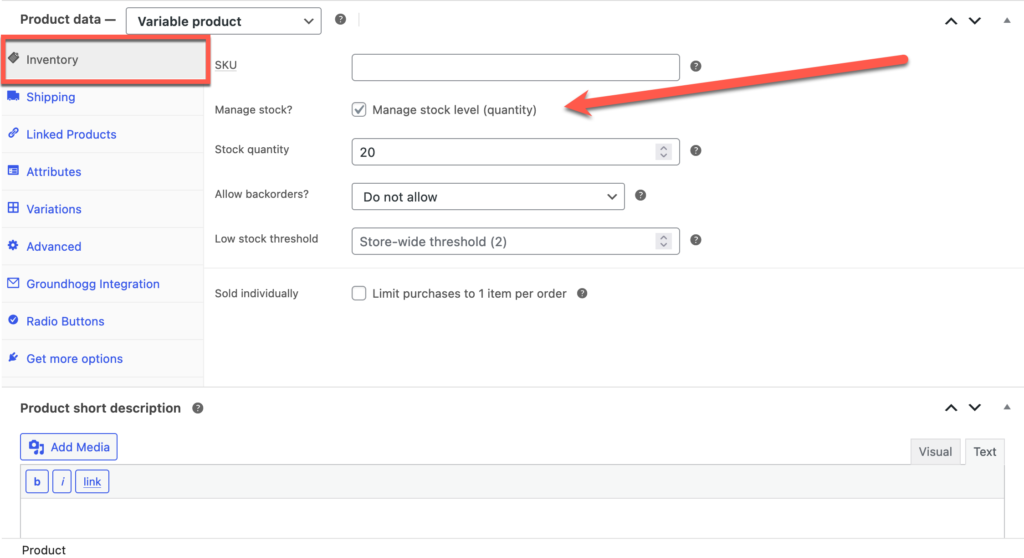Open the Shipping tab
The image size is (1024, 558).
pos(51,97)
